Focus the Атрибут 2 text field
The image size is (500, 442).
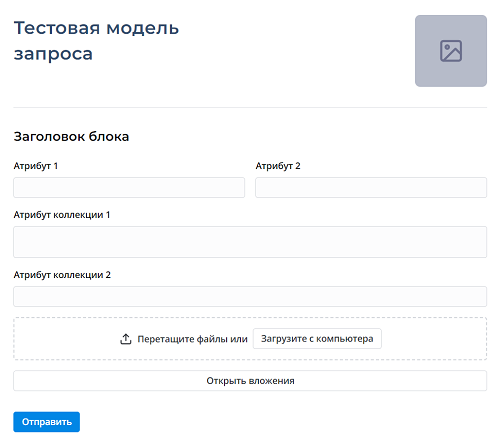371,187
